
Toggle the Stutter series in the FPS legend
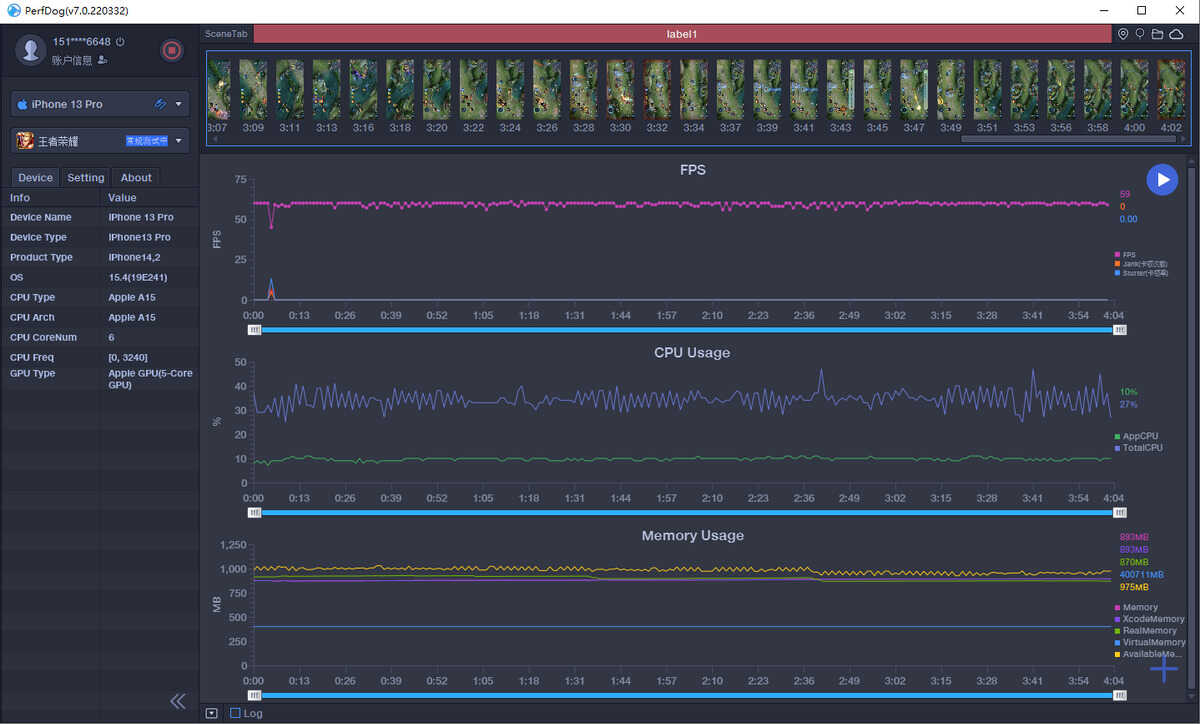tap(1141, 272)
